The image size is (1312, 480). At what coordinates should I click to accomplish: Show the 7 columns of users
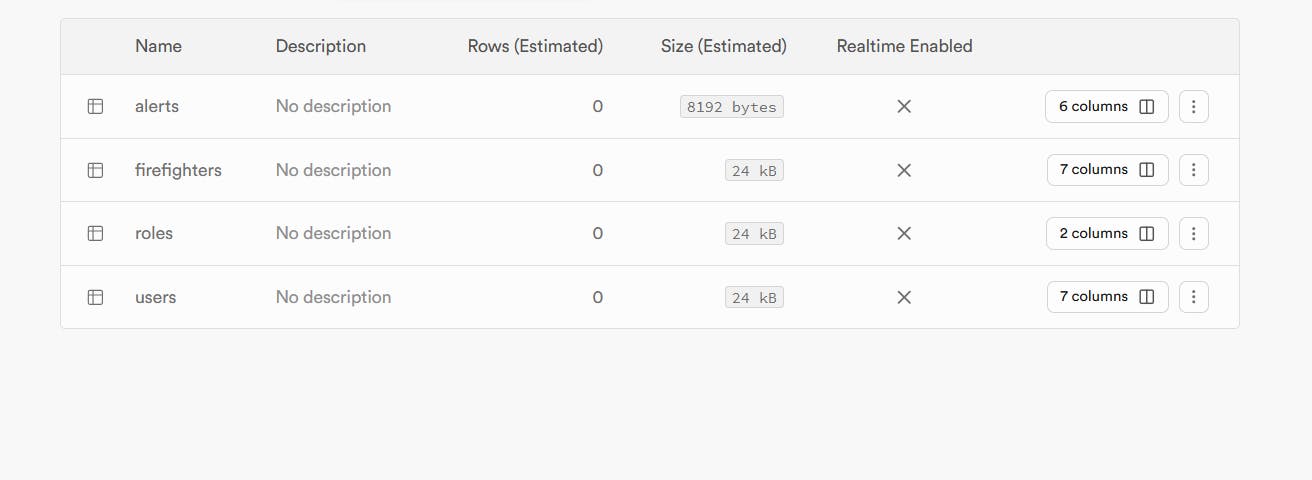[1107, 297]
